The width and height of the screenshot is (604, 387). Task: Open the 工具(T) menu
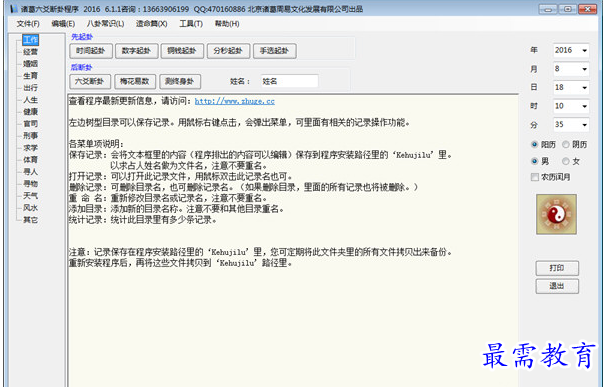tap(191, 24)
